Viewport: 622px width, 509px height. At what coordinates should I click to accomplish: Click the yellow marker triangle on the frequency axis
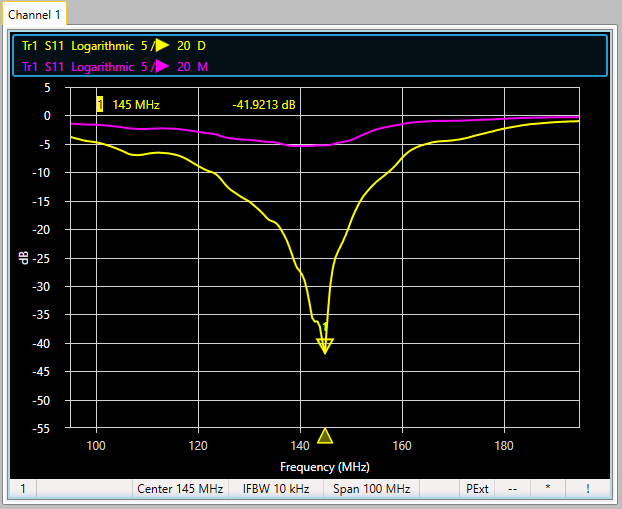pos(324,435)
